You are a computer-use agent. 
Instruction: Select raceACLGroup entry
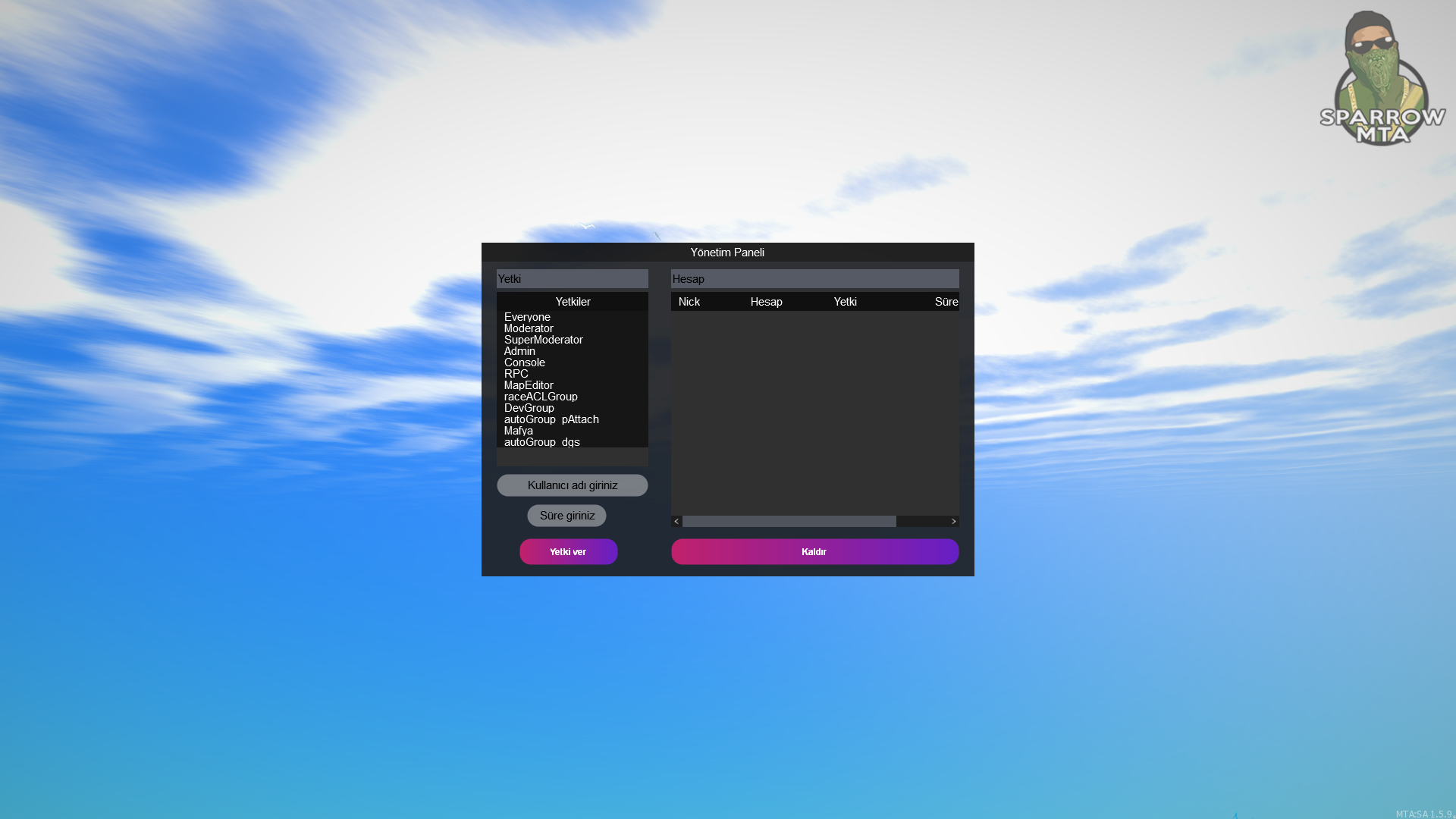tap(573, 397)
